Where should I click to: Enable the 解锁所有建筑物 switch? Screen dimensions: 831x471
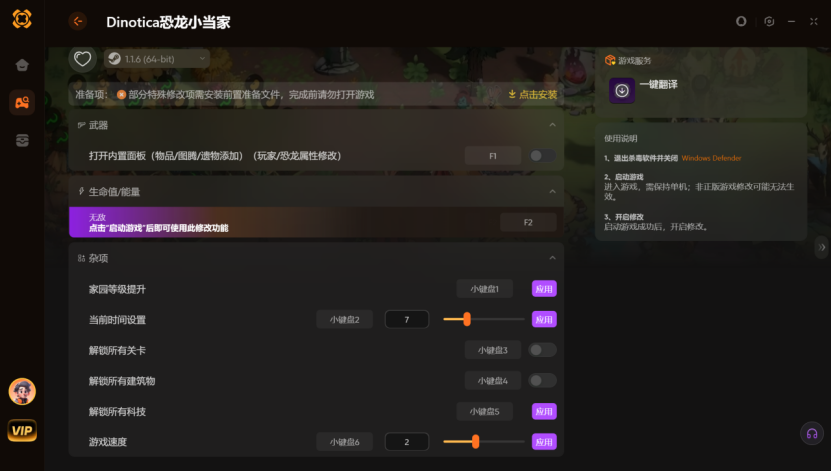pos(543,380)
